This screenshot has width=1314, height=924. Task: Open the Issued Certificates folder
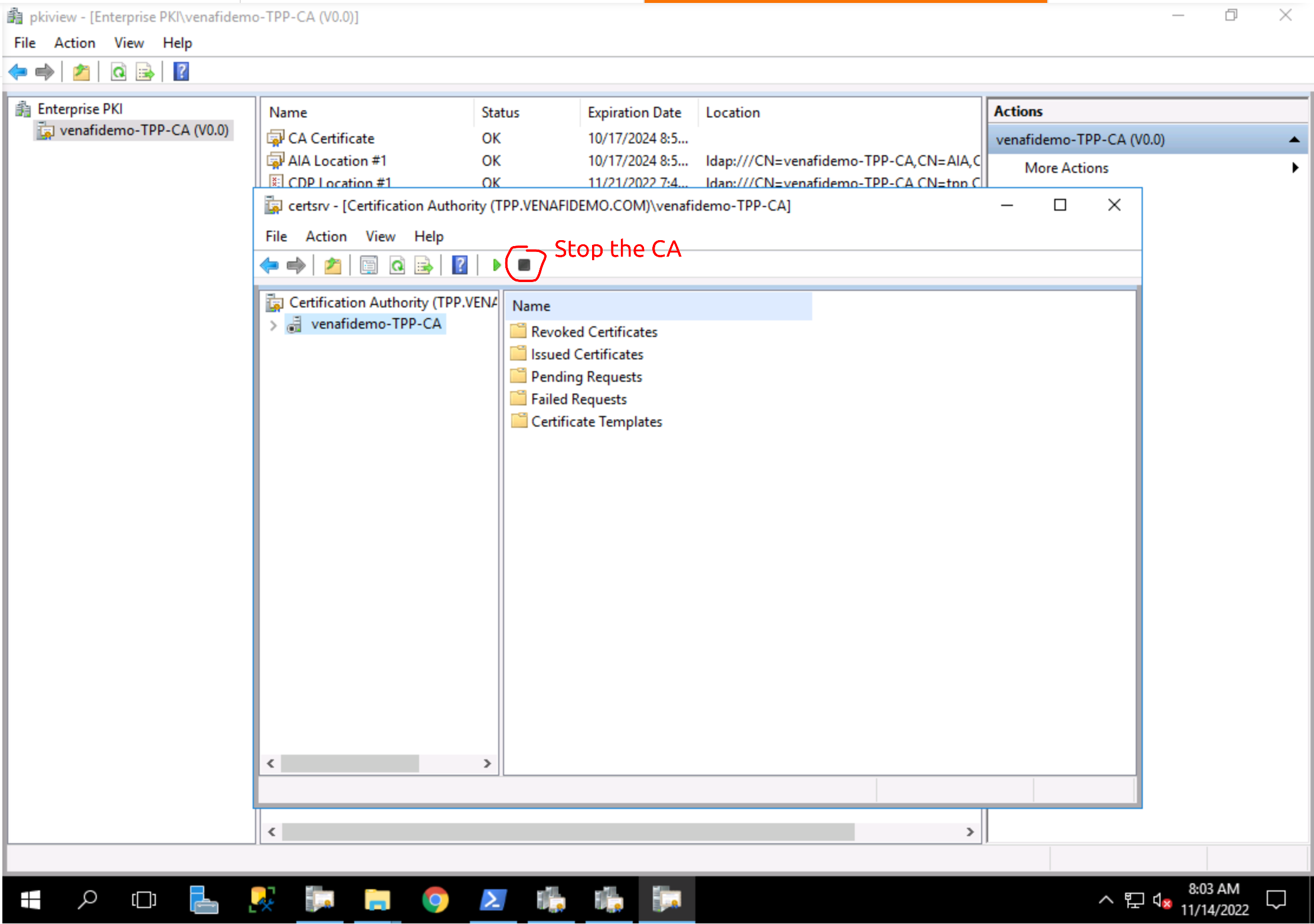(x=586, y=354)
